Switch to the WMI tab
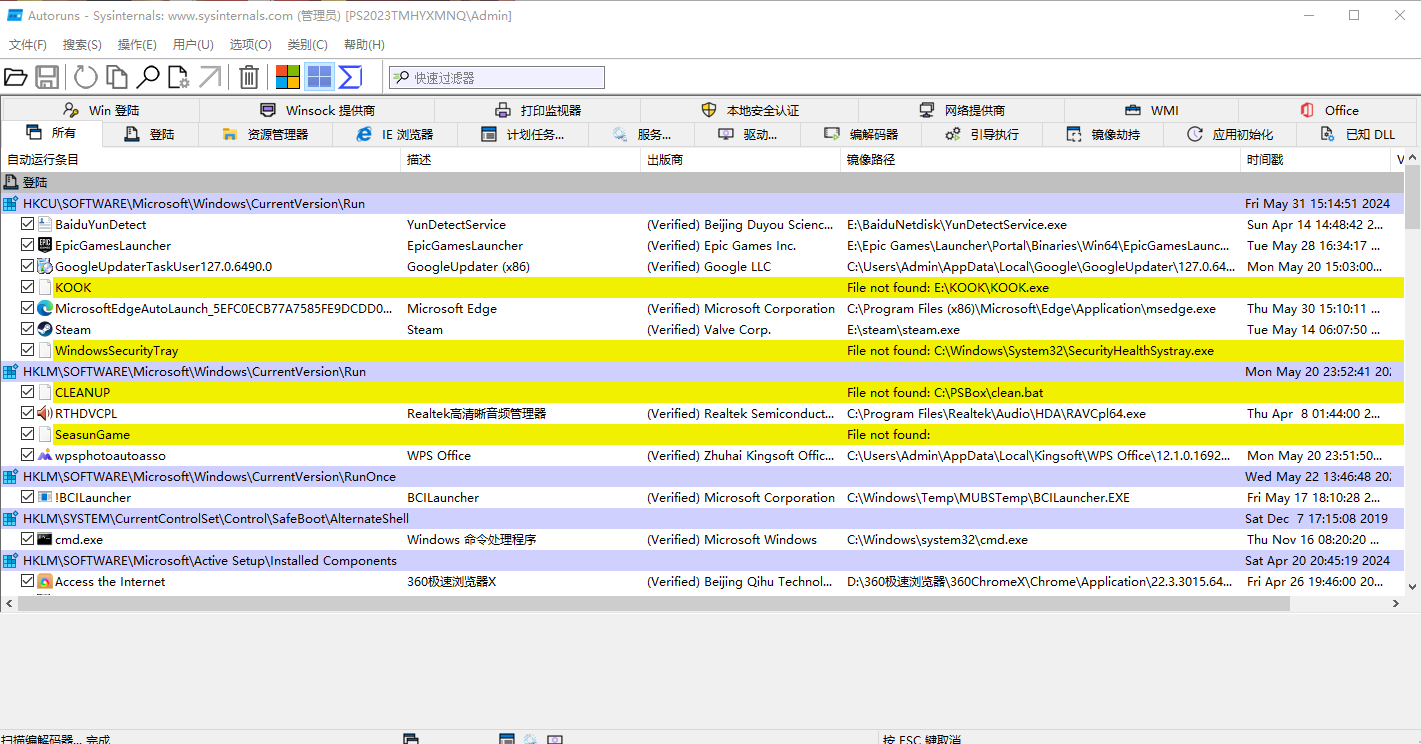1421x744 pixels. (1151, 110)
